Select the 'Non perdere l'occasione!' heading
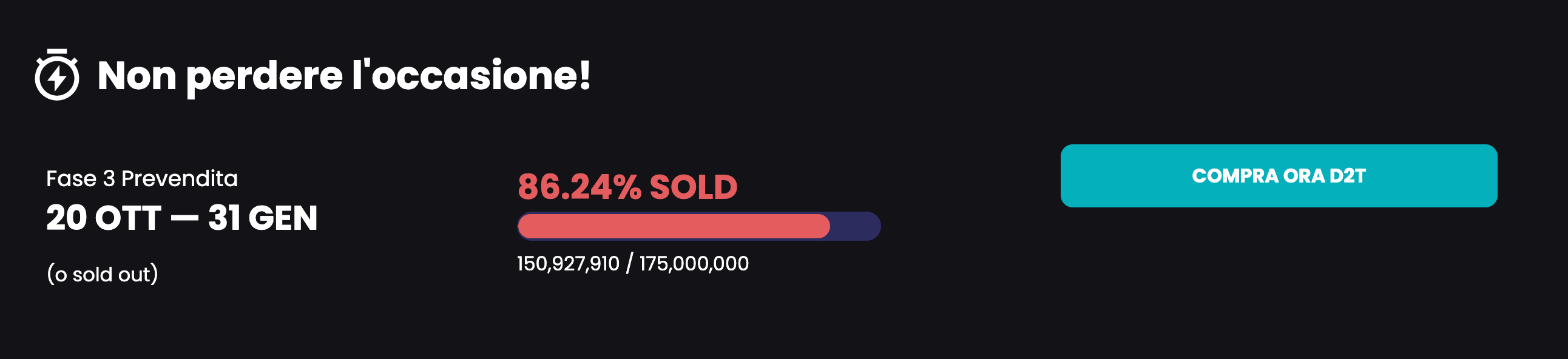This screenshot has width=1568, height=359. [344, 76]
